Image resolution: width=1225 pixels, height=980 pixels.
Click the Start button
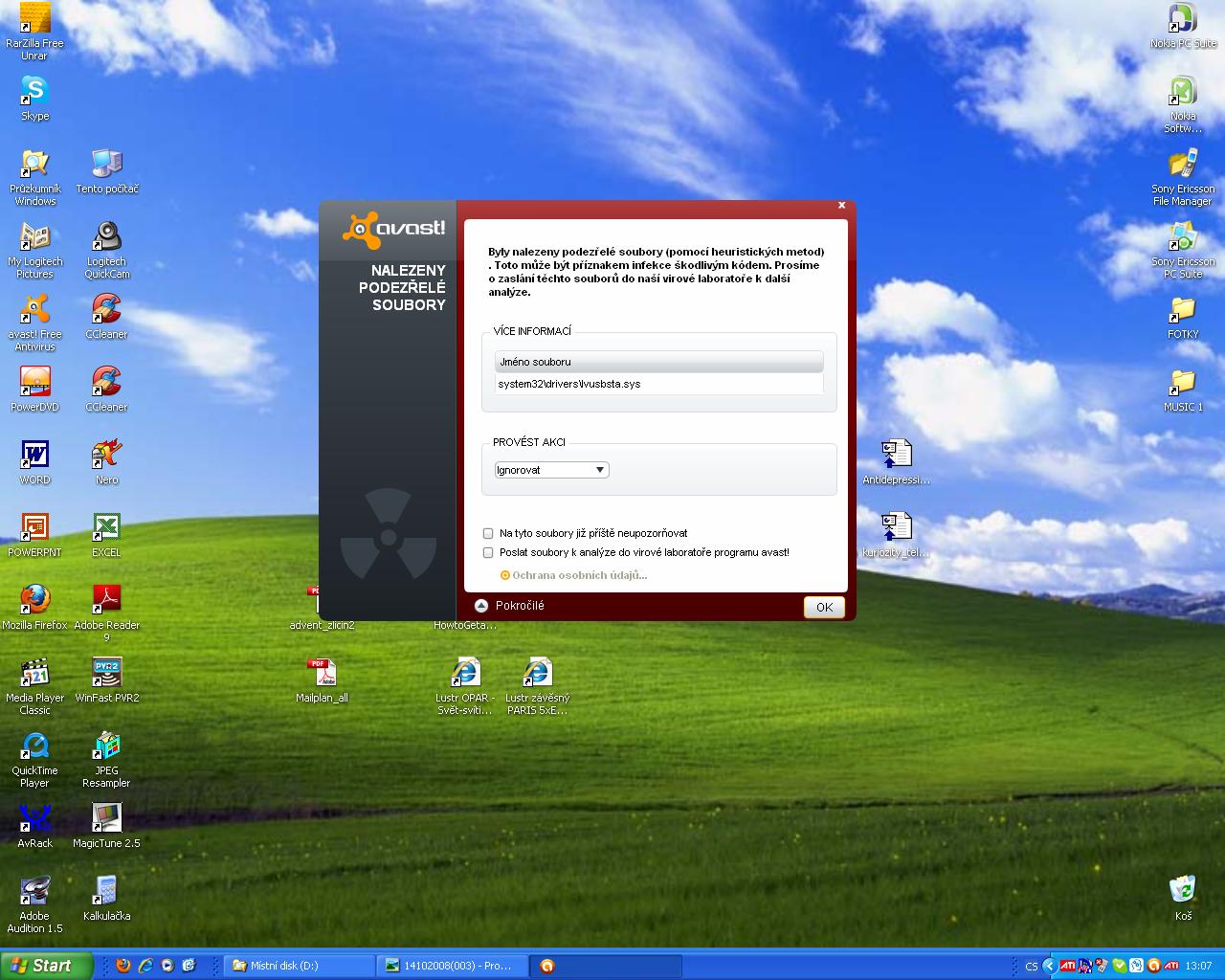47,966
